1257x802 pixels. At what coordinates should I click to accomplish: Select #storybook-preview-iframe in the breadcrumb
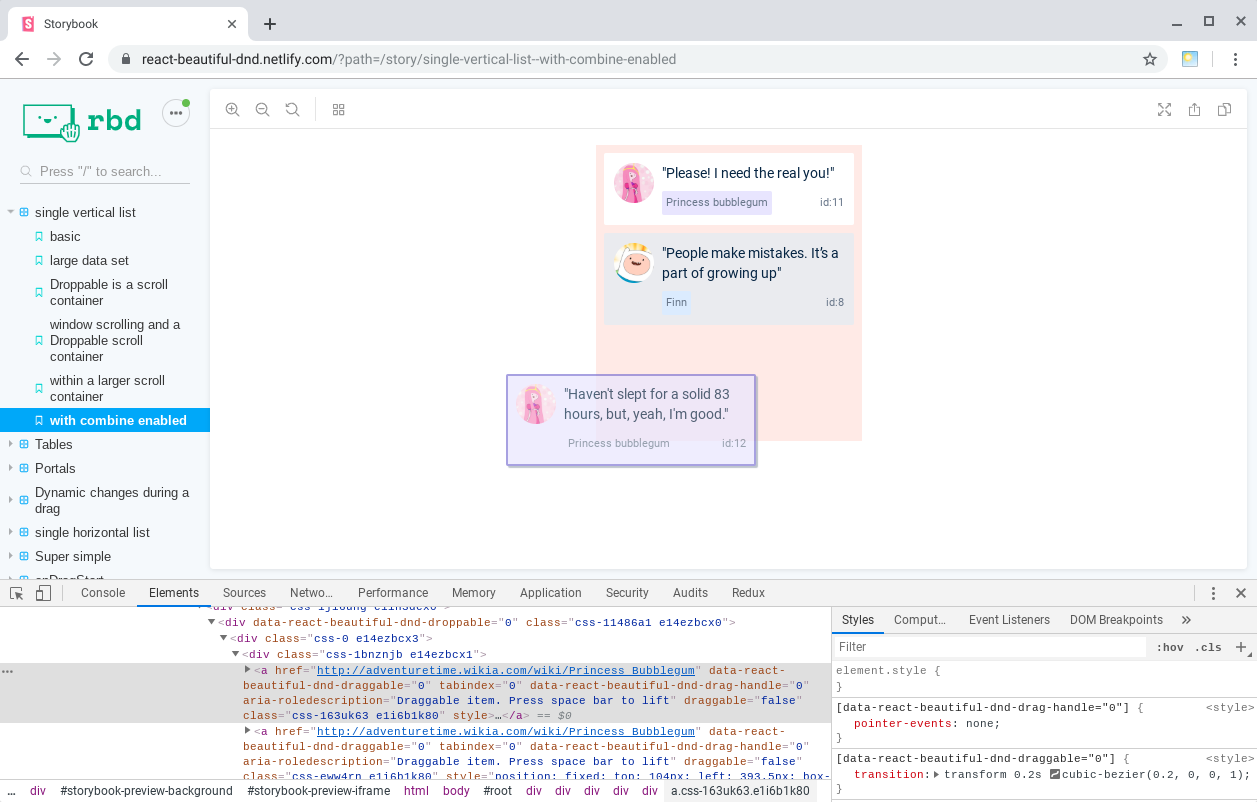[x=319, y=791]
